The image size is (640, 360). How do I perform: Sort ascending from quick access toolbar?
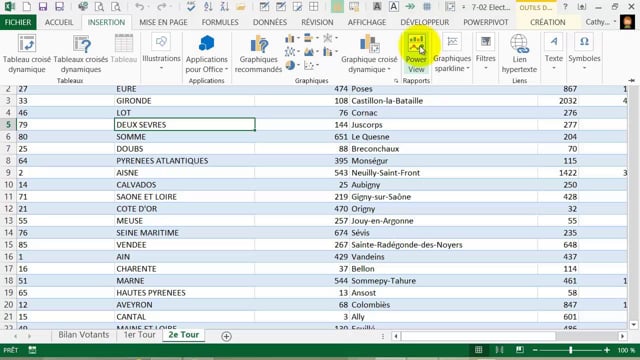click(x=208, y=7)
